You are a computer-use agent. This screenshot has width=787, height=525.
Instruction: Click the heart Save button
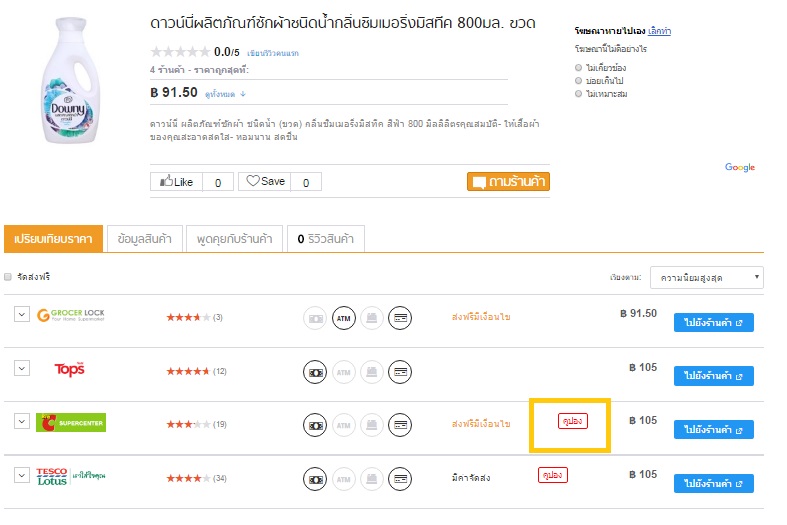coord(266,181)
